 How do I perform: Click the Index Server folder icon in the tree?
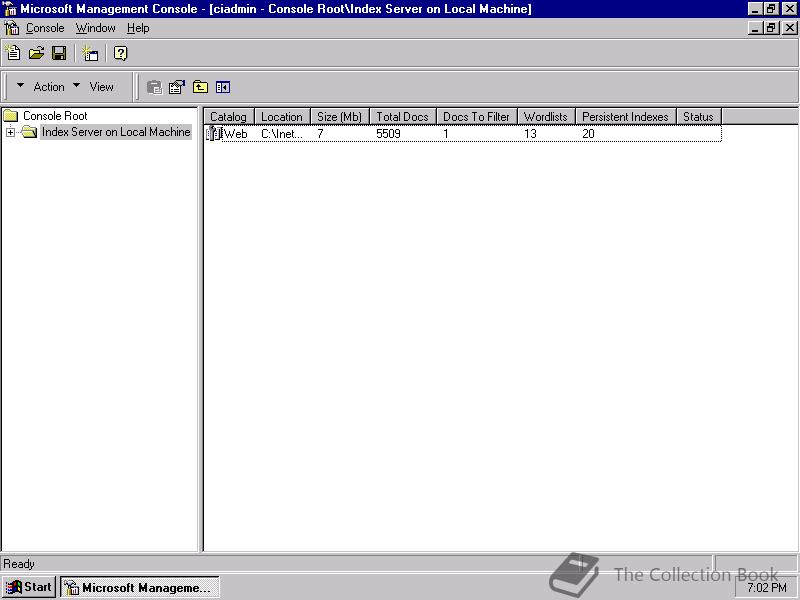point(29,132)
